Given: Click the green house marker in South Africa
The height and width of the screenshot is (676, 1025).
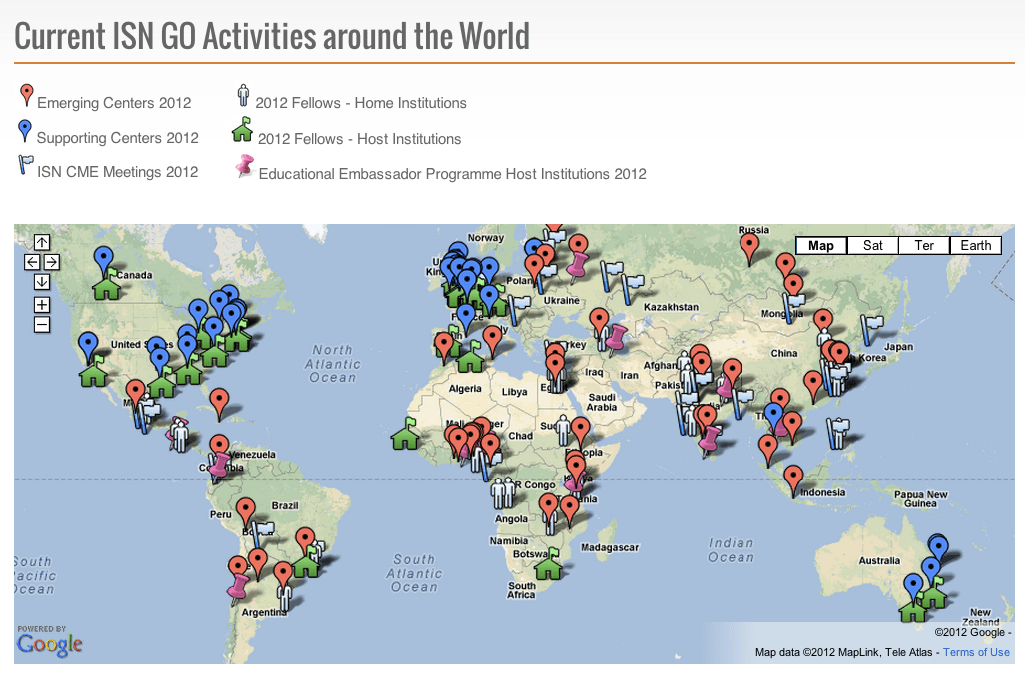Looking at the screenshot, I should (548, 566).
